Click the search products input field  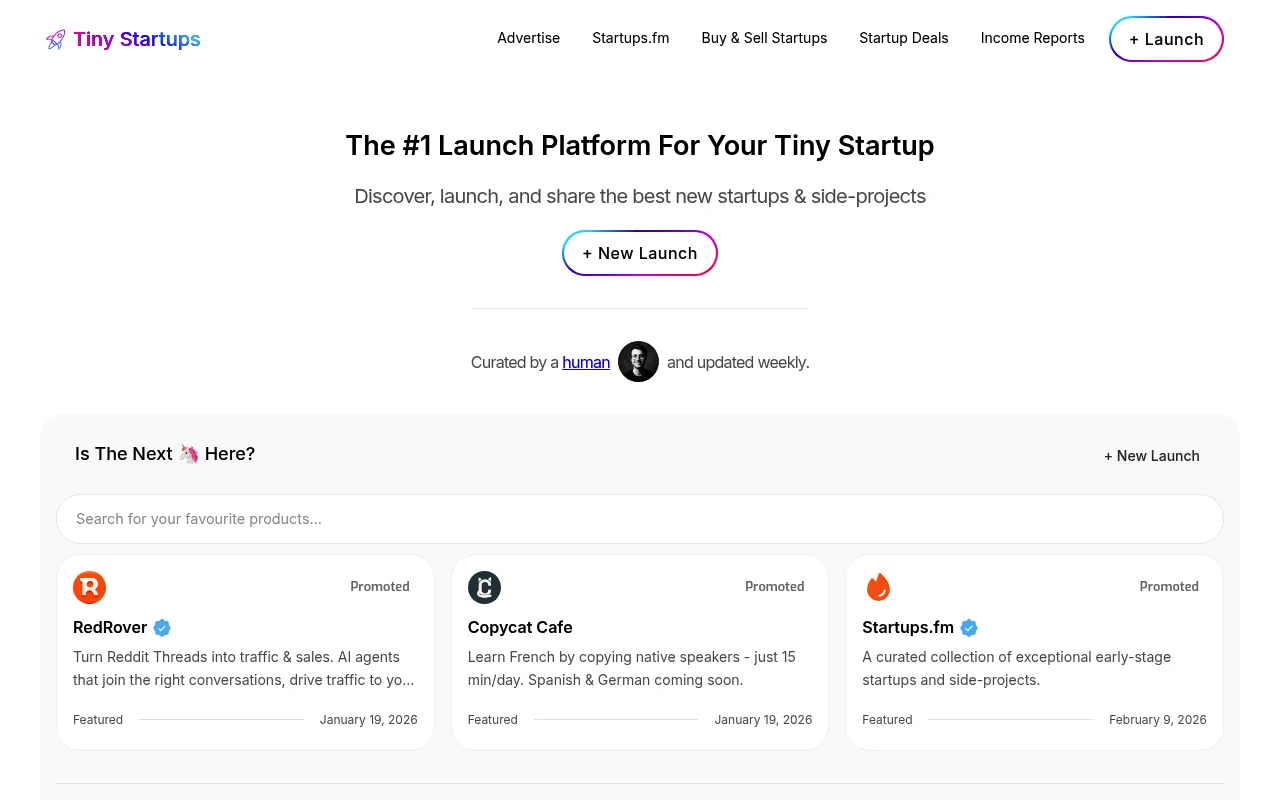[x=640, y=518]
